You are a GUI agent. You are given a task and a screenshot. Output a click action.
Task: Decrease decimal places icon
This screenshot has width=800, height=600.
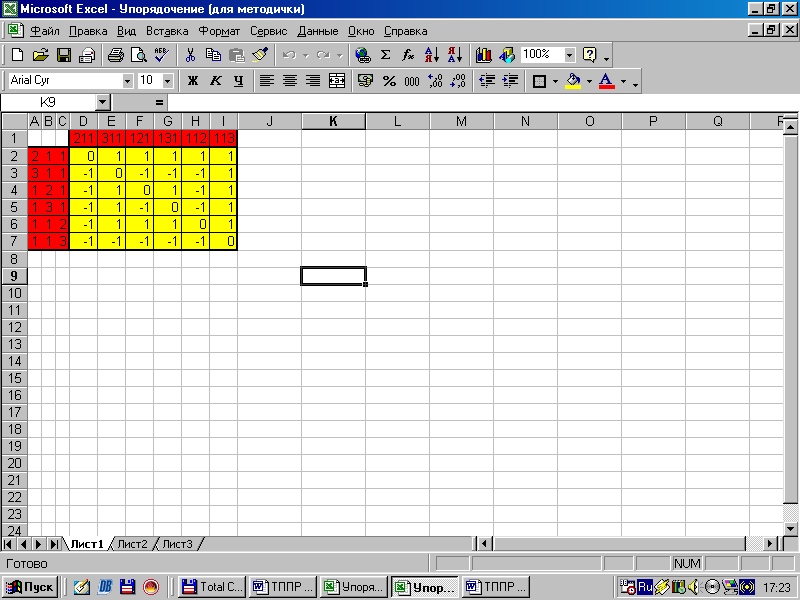point(458,81)
